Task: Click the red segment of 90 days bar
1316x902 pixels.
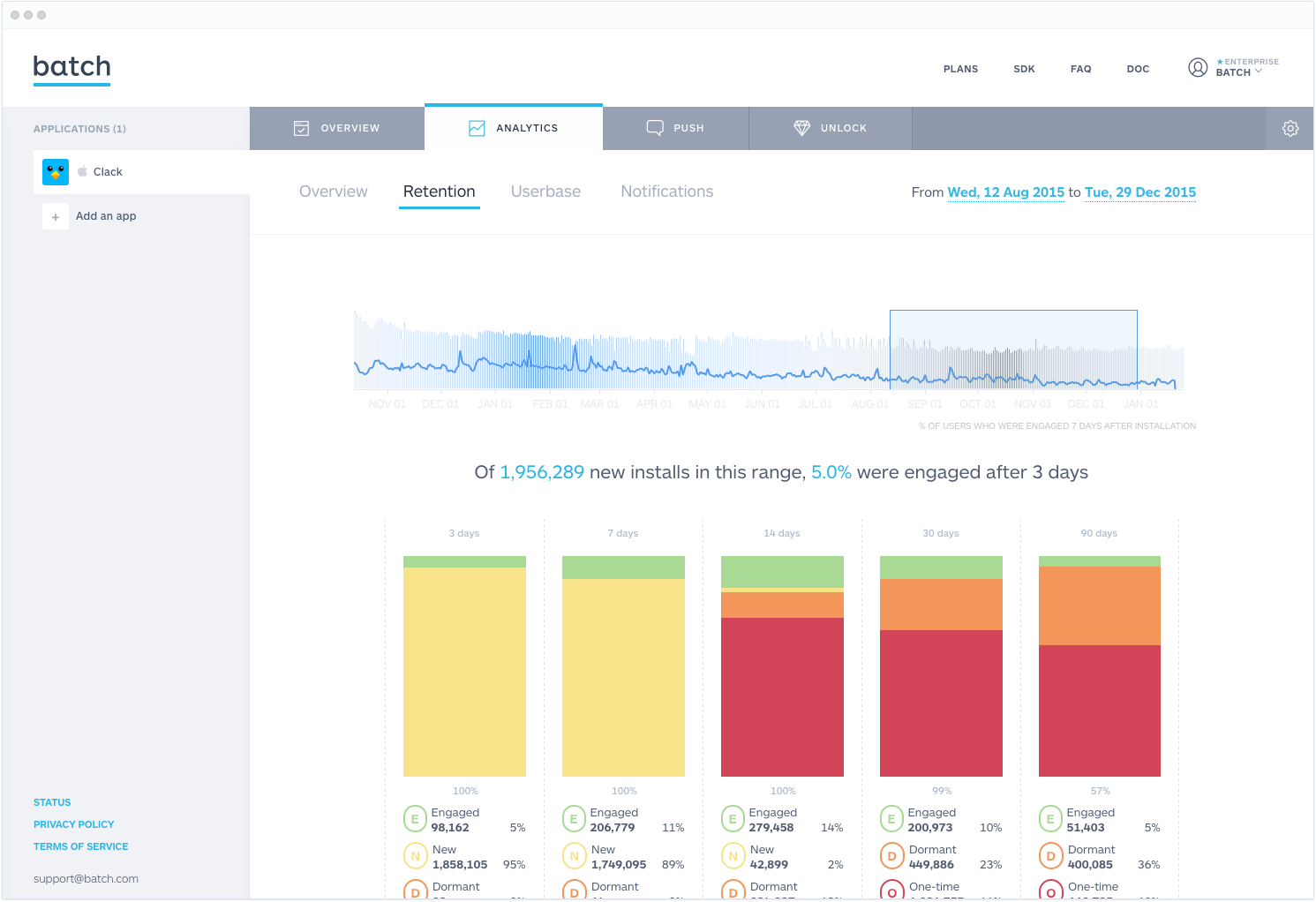Action: click(1099, 710)
